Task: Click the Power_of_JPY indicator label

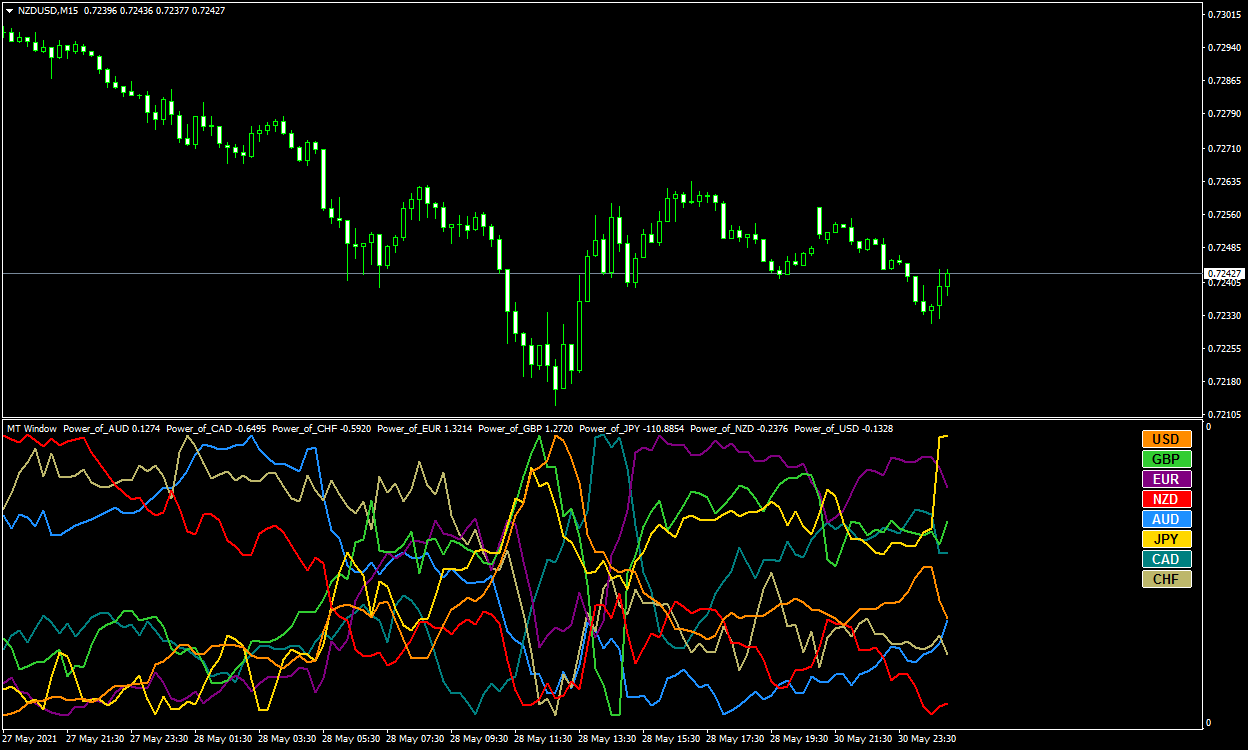Action: point(631,428)
